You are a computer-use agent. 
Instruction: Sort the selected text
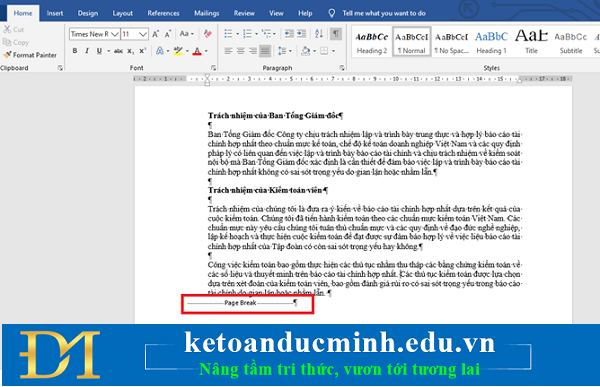click(319, 34)
